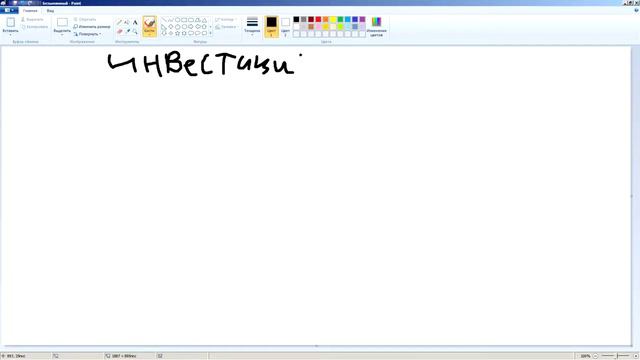Open the Paint application menu button
Screen dimensions: 640x360
click(9, 10)
